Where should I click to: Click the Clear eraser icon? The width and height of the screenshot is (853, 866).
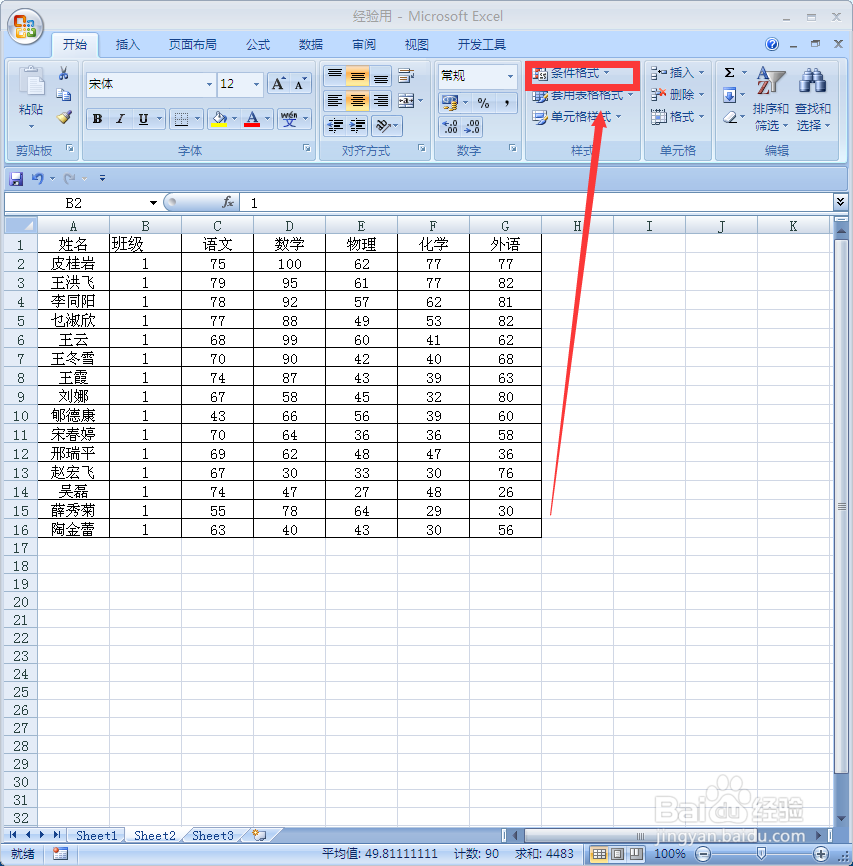click(730, 117)
